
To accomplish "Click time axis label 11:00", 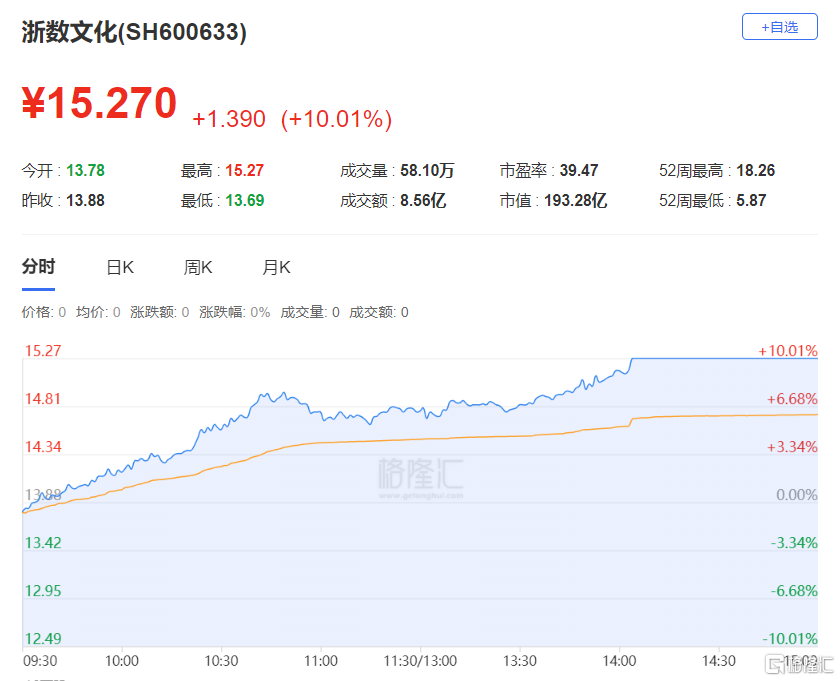I will (321, 661).
